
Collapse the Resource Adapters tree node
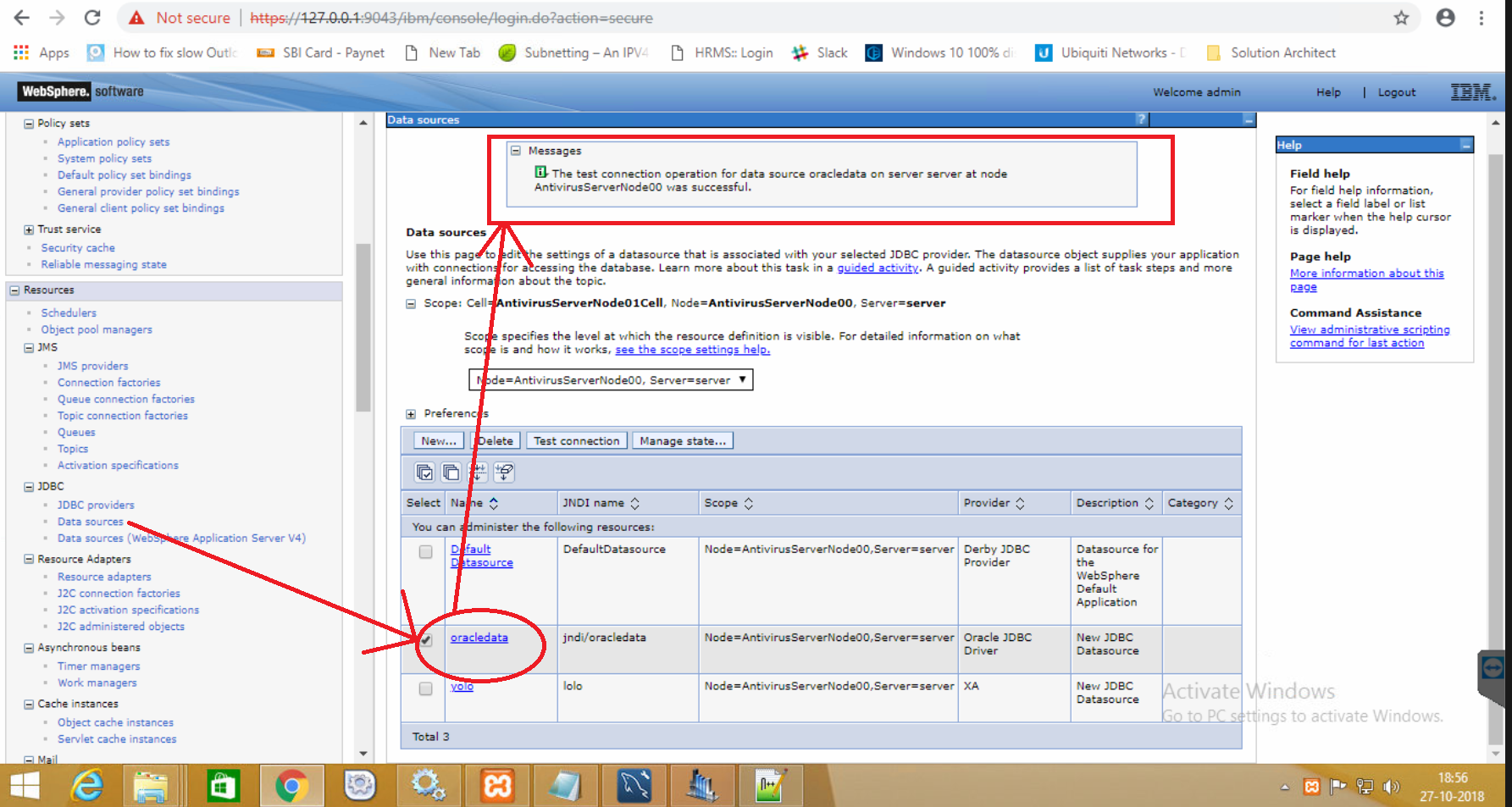point(29,560)
